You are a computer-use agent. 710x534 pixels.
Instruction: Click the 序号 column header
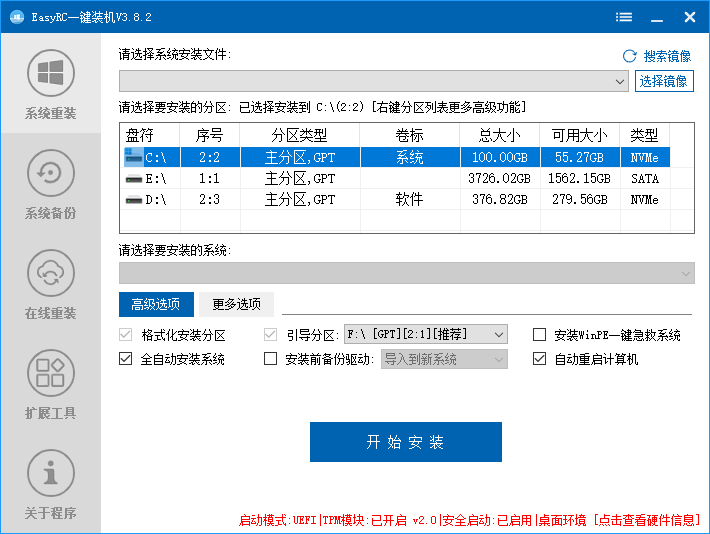(x=210, y=135)
